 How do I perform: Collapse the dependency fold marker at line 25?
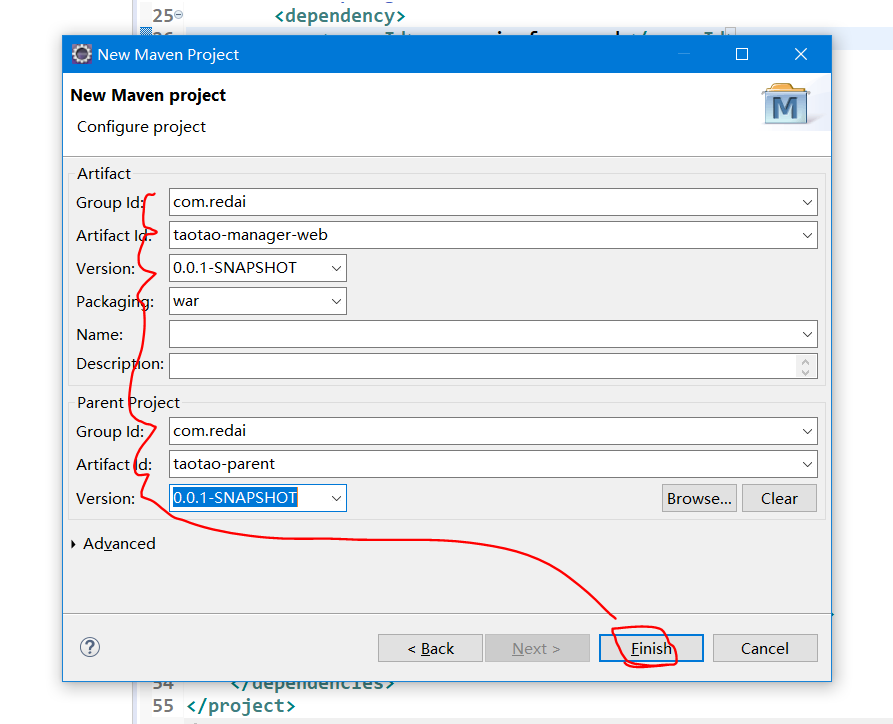(178, 14)
